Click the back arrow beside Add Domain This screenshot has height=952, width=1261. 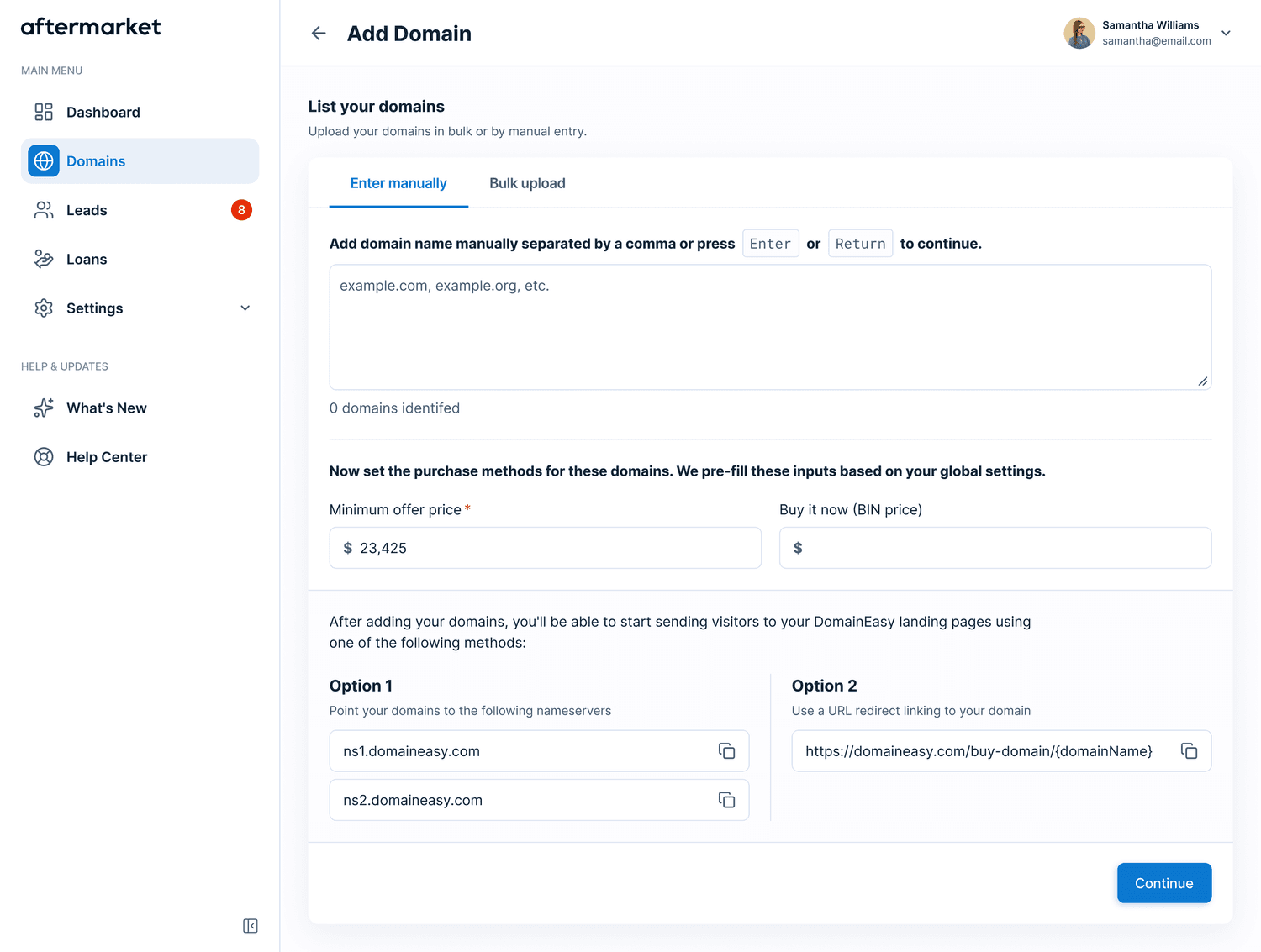click(319, 34)
